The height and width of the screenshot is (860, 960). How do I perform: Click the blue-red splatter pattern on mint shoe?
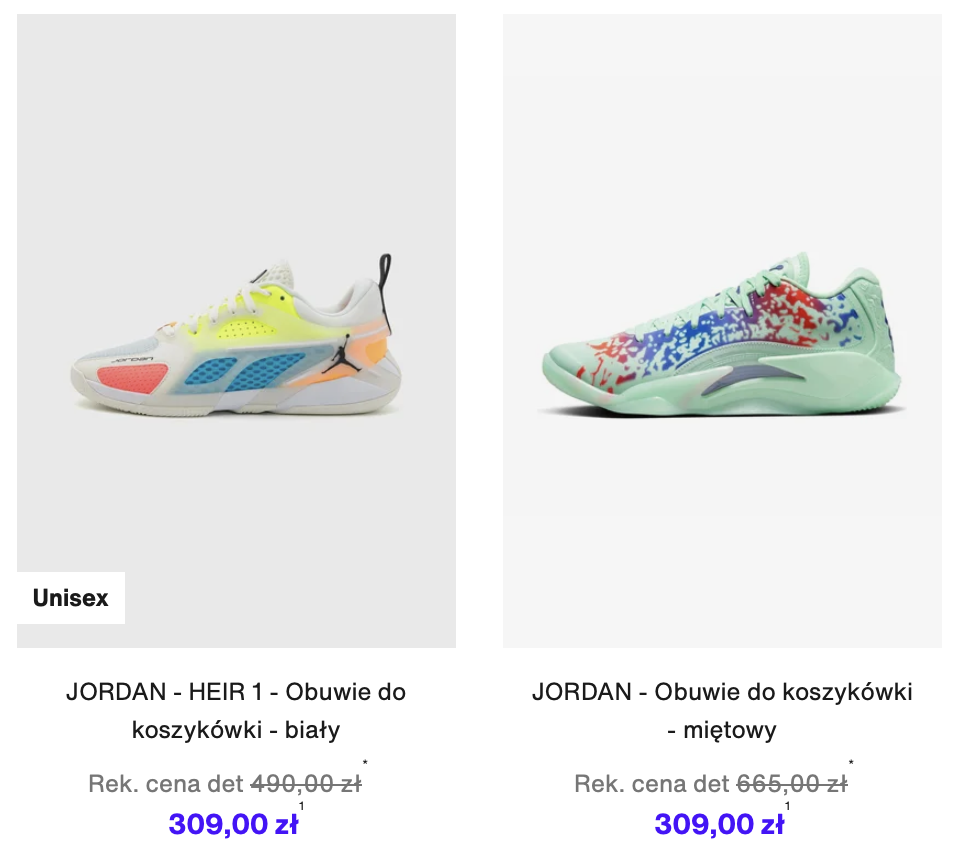[722, 334]
